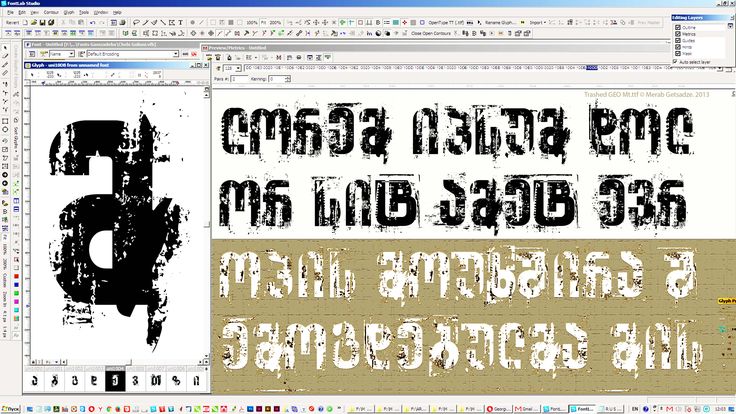This screenshot has width=736, height=414.
Task: Select the arrow pointer tool in left toolbox
Action: pyautogui.click(x=5, y=47)
